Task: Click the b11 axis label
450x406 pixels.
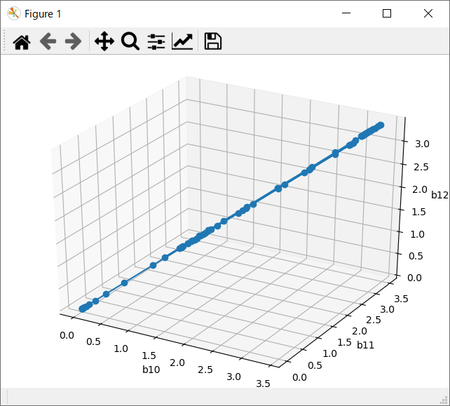Action: tap(365, 345)
